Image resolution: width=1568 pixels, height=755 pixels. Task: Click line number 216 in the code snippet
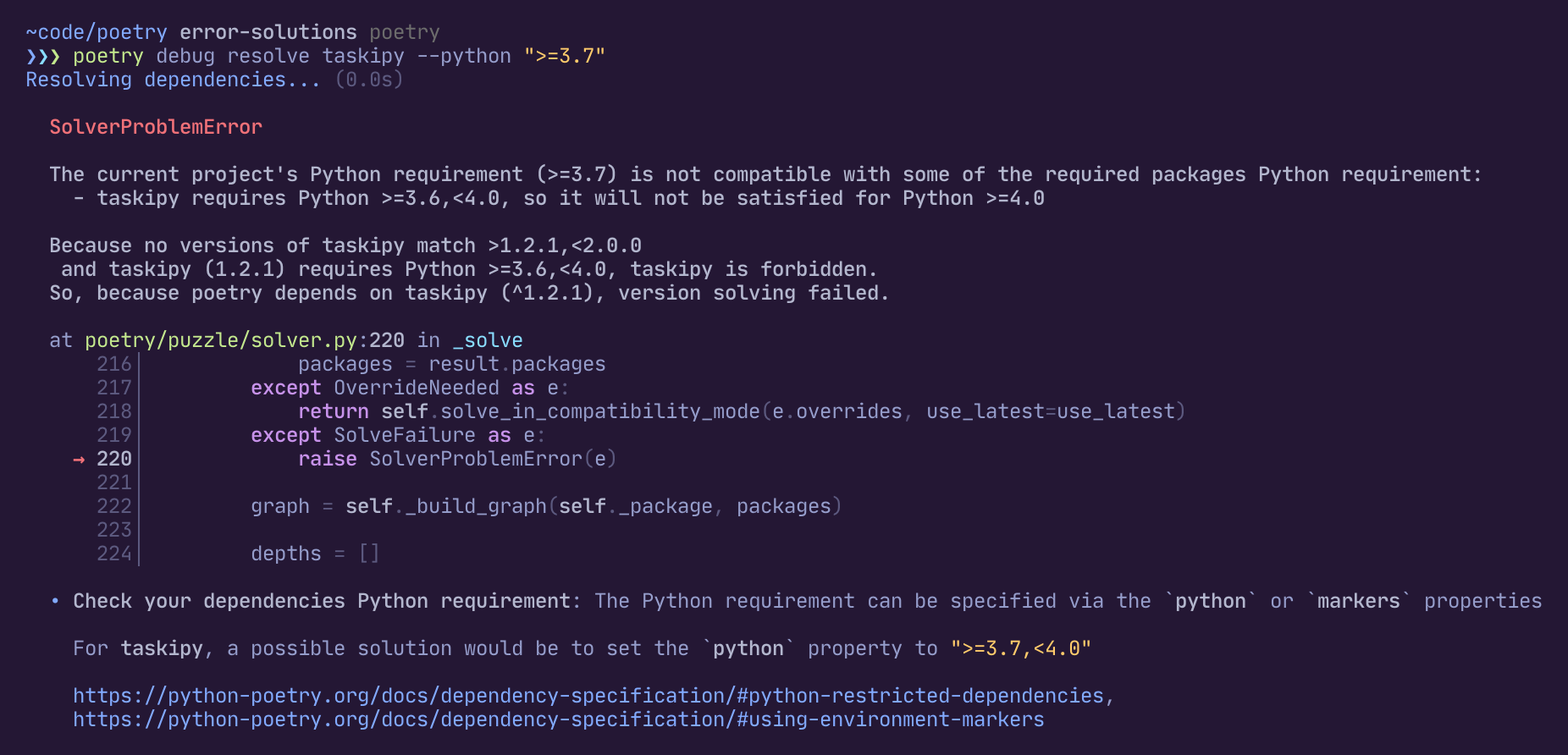[114, 364]
